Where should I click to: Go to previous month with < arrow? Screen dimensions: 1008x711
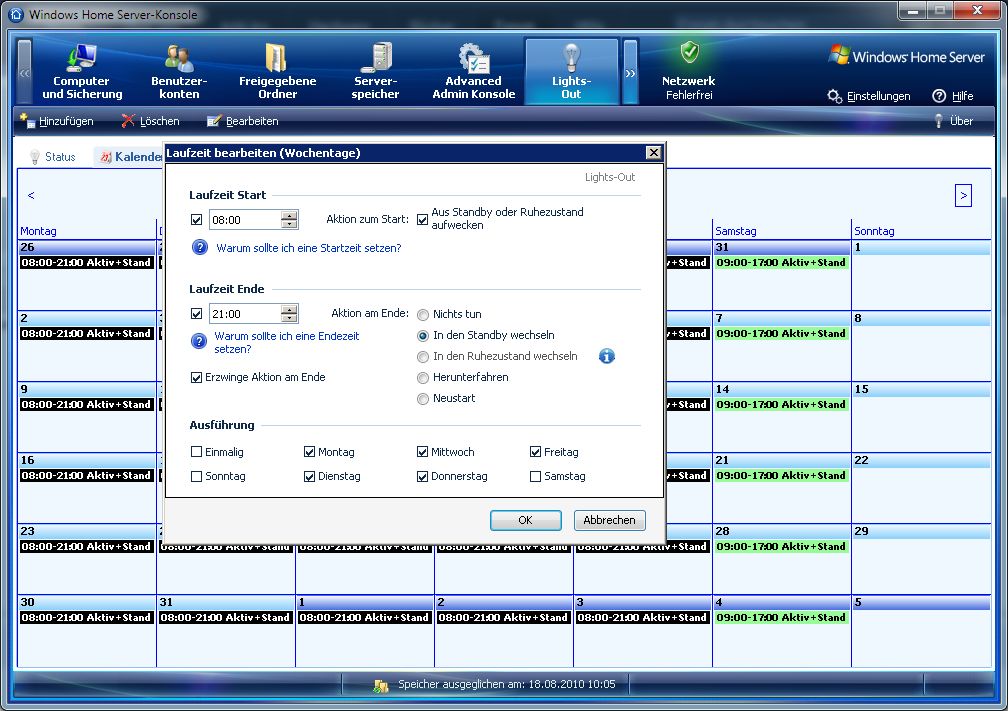[31, 196]
